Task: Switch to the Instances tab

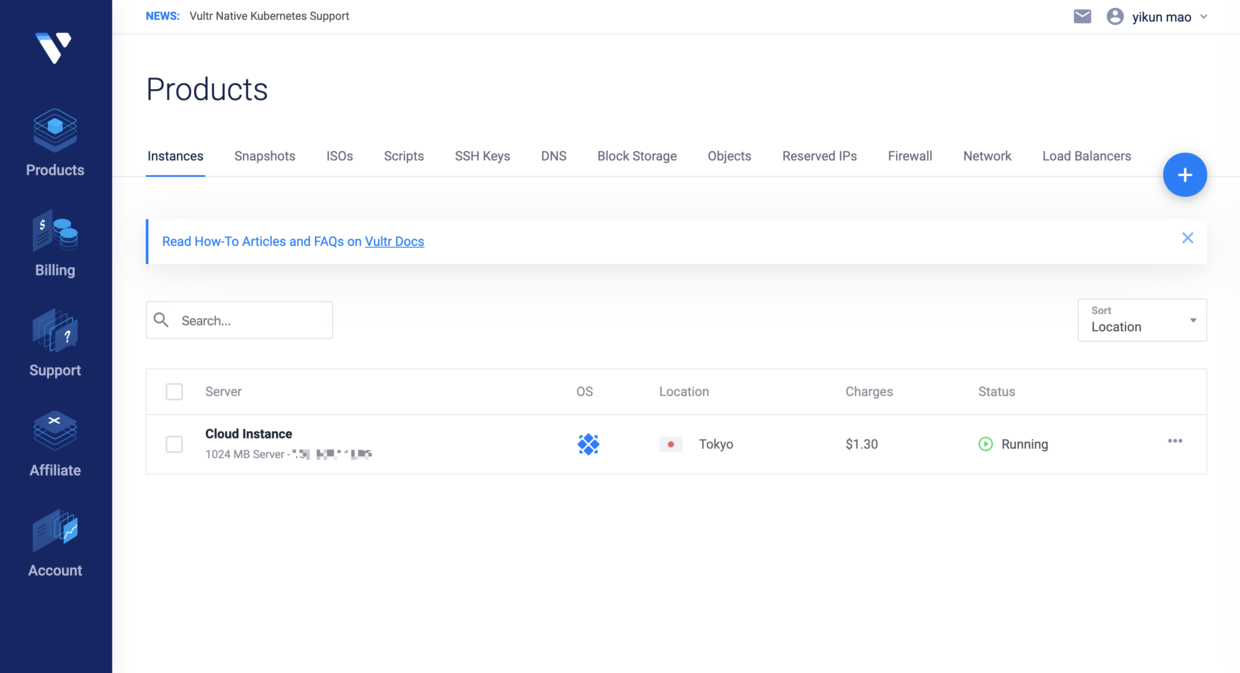Action: 175,156
